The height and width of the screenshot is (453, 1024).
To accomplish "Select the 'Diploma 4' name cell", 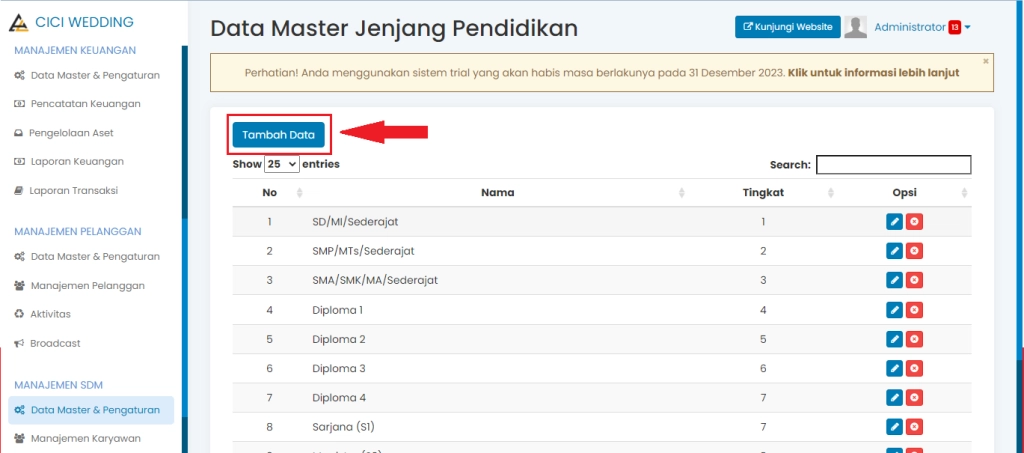I will 339,398.
